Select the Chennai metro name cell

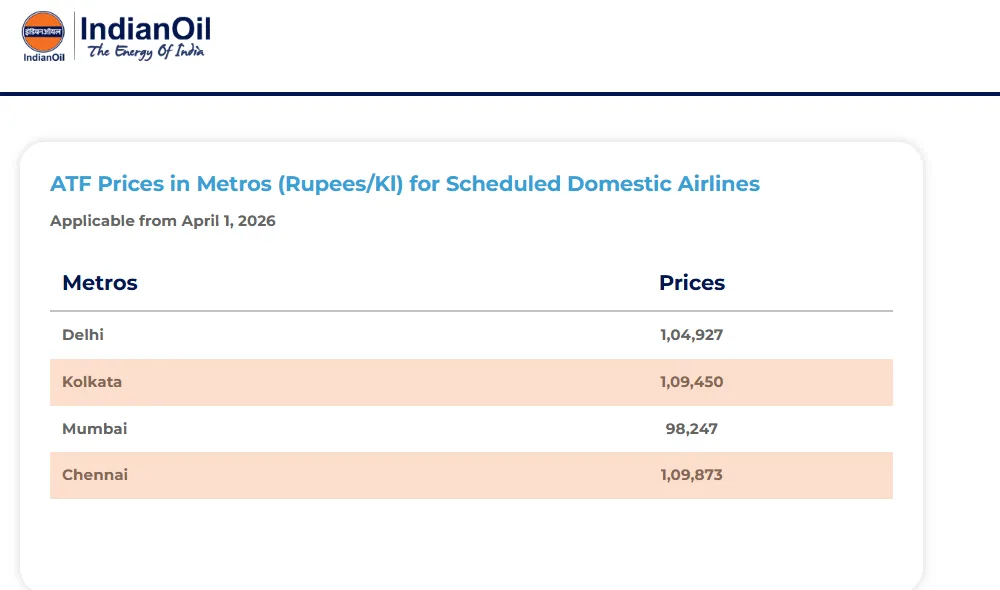[x=95, y=475]
